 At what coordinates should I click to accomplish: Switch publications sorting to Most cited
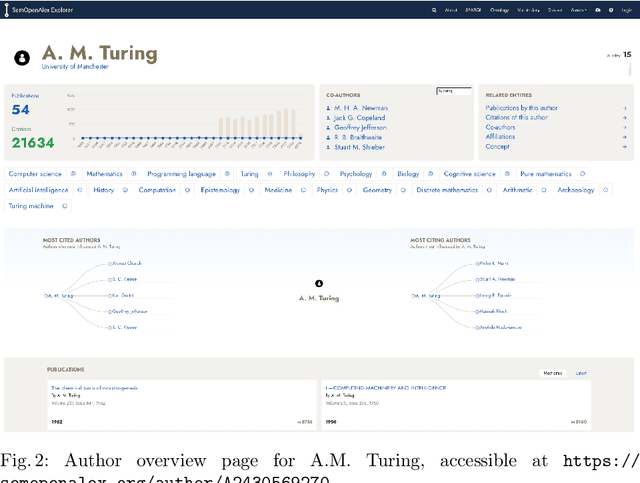coord(551,373)
